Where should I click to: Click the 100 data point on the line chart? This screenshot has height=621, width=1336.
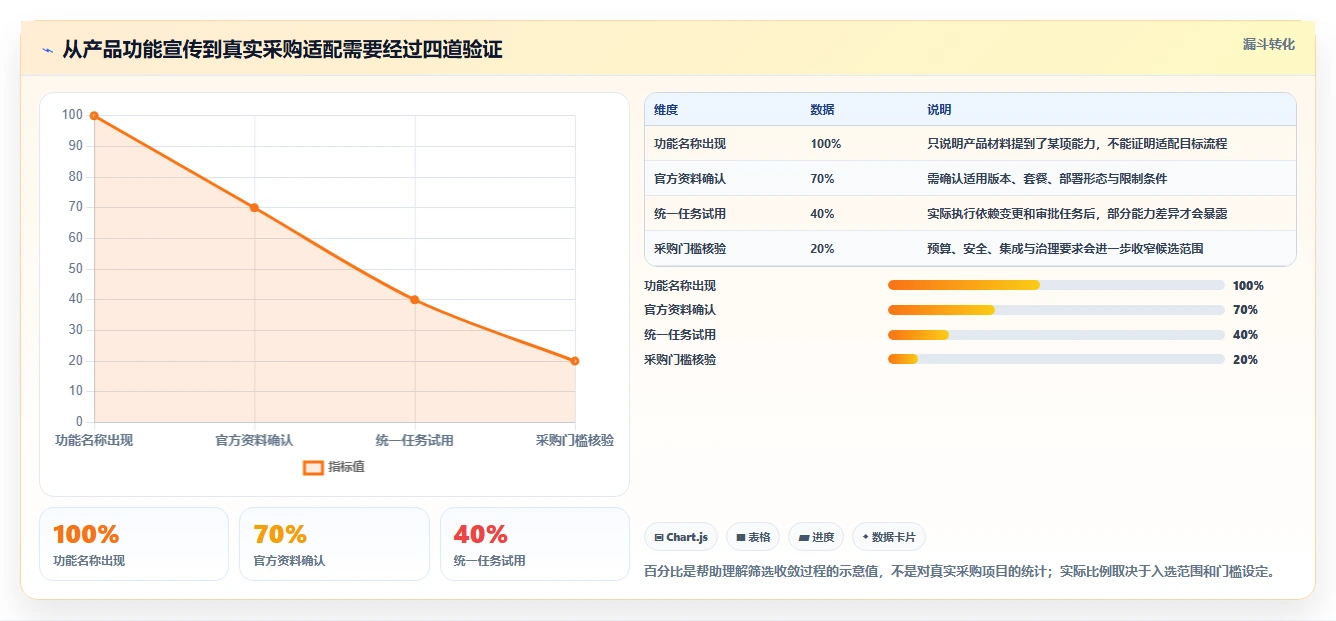click(94, 116)
